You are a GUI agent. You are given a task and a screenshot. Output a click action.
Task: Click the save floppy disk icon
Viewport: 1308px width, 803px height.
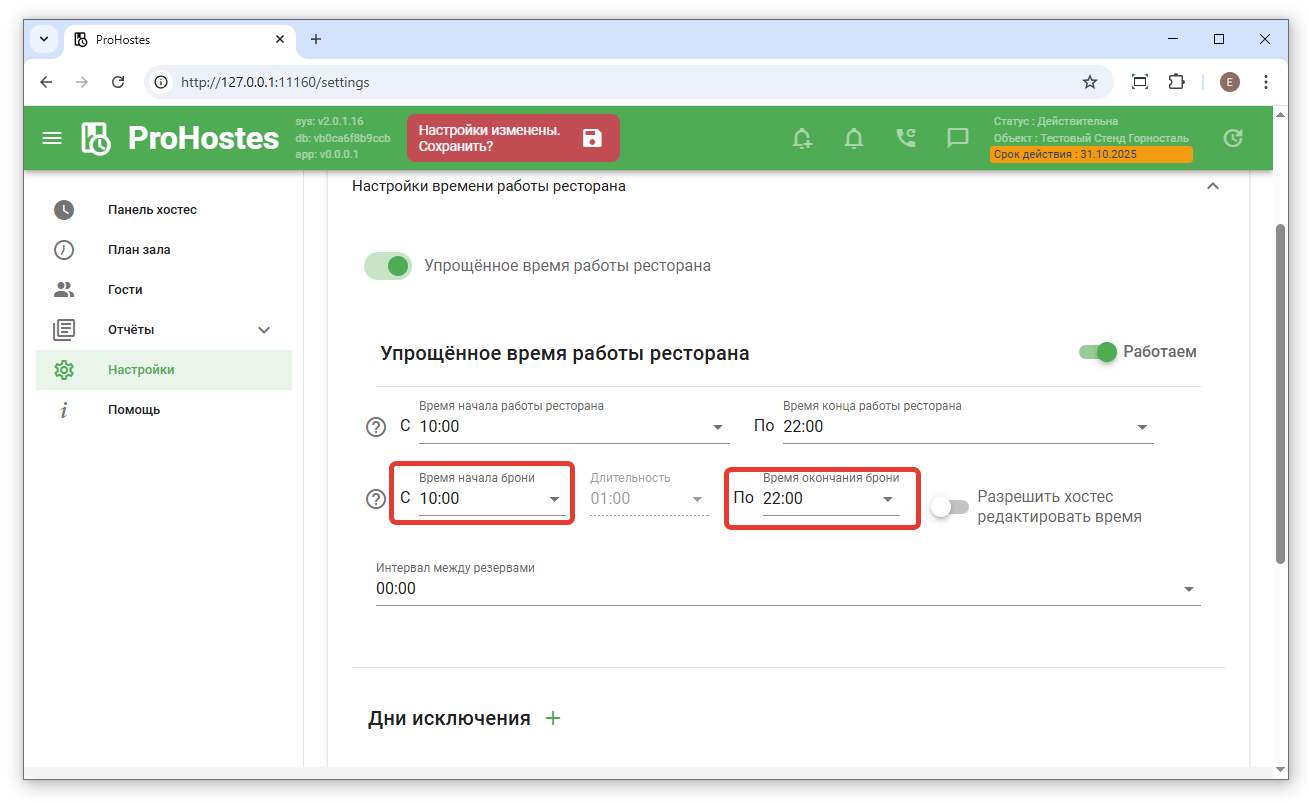[x=592, y=138]
